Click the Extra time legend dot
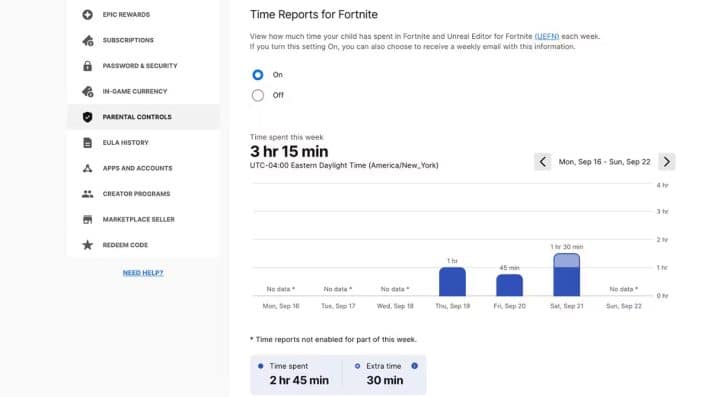The height and width of the screenshot is (397, 705). coord(357,366)
